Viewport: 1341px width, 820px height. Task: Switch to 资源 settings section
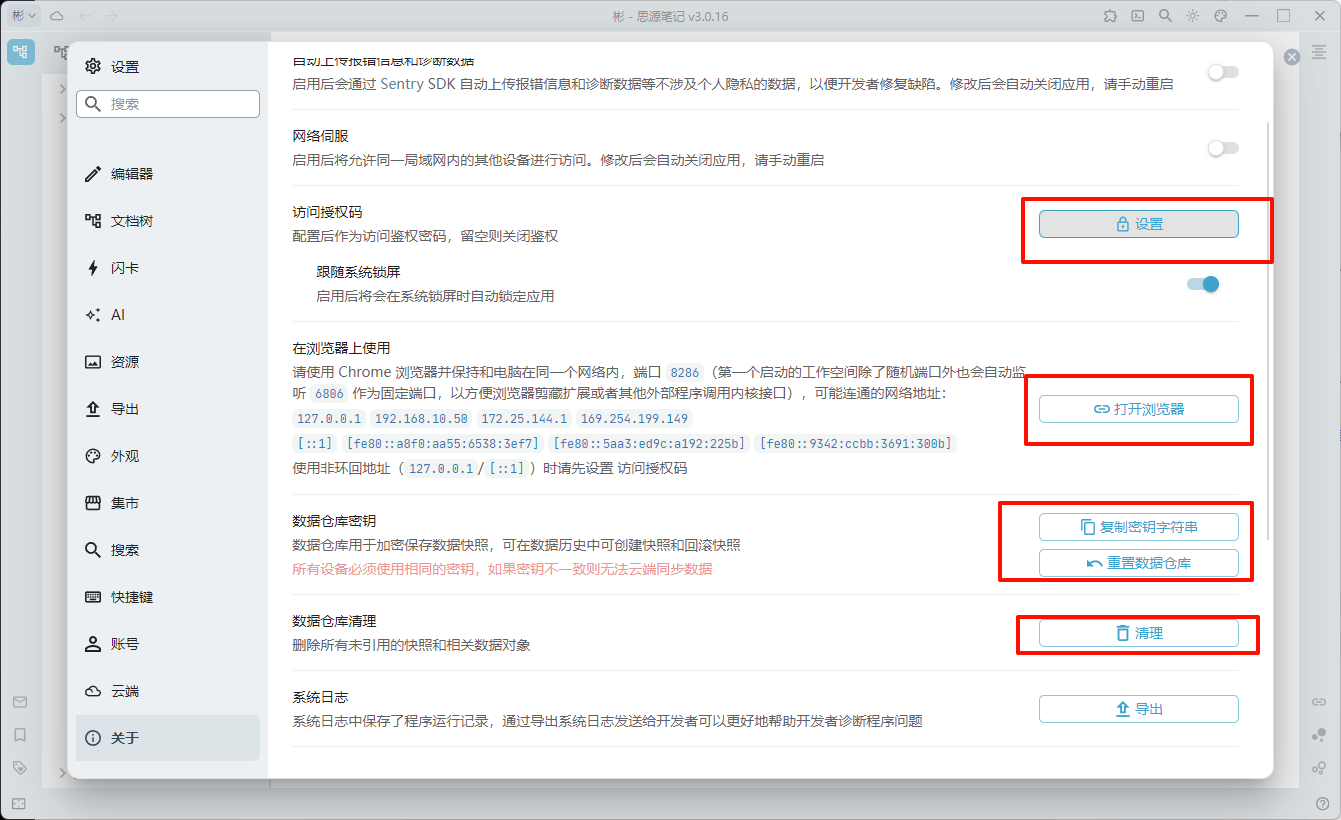pos(168,362)
